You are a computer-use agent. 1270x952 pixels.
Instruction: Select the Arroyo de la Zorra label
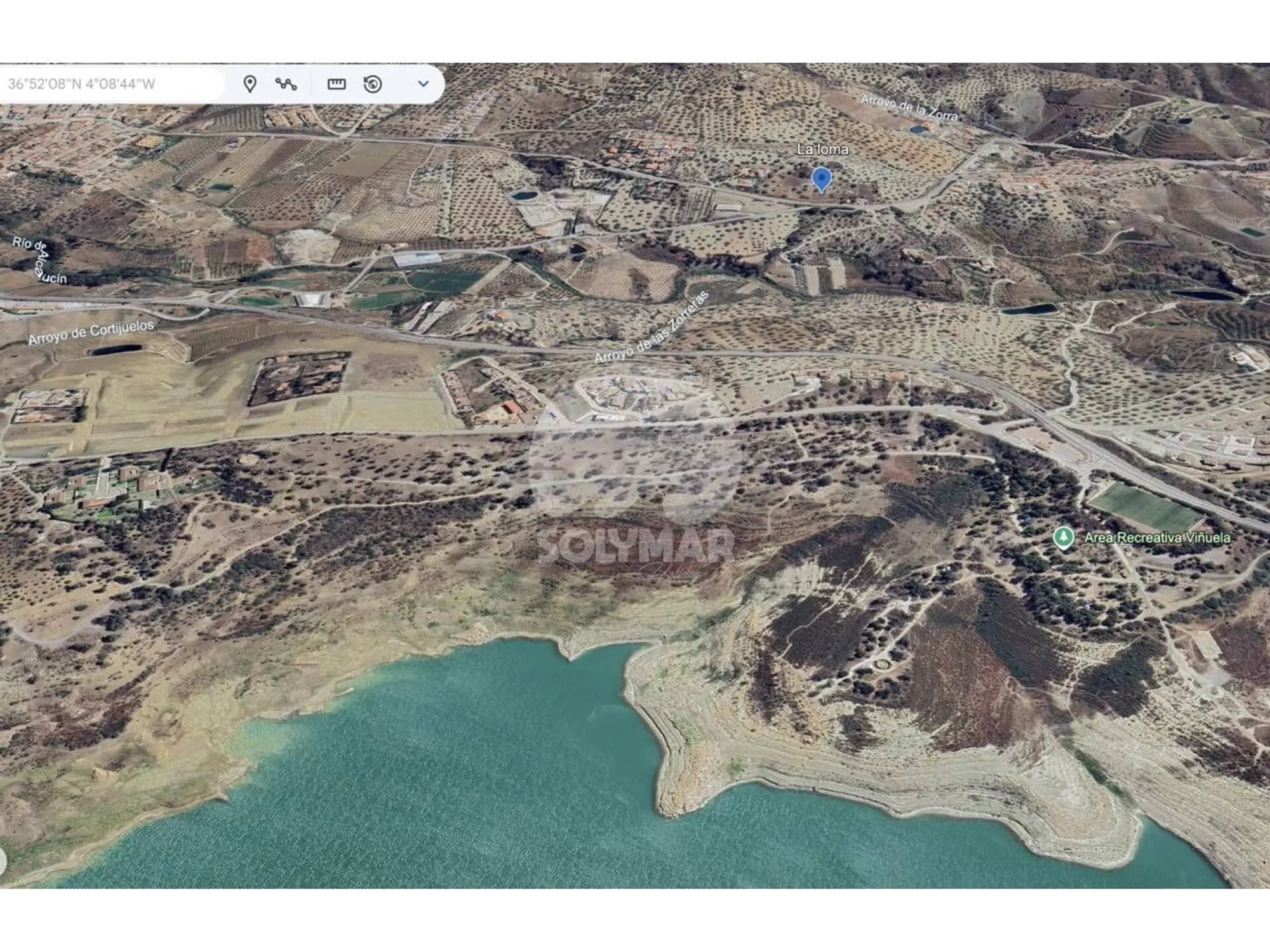tap(909, 107)
